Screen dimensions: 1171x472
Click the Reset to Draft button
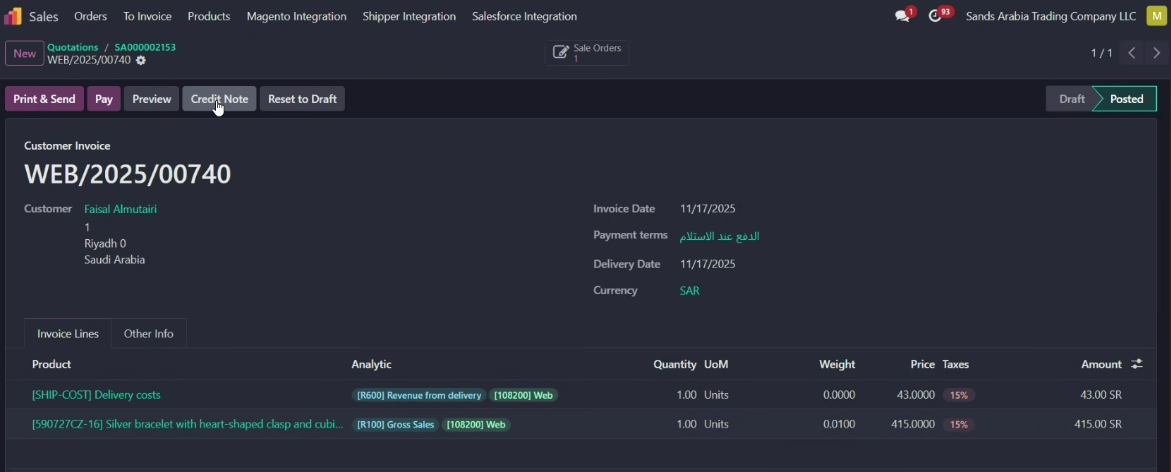tap(302, 99)
